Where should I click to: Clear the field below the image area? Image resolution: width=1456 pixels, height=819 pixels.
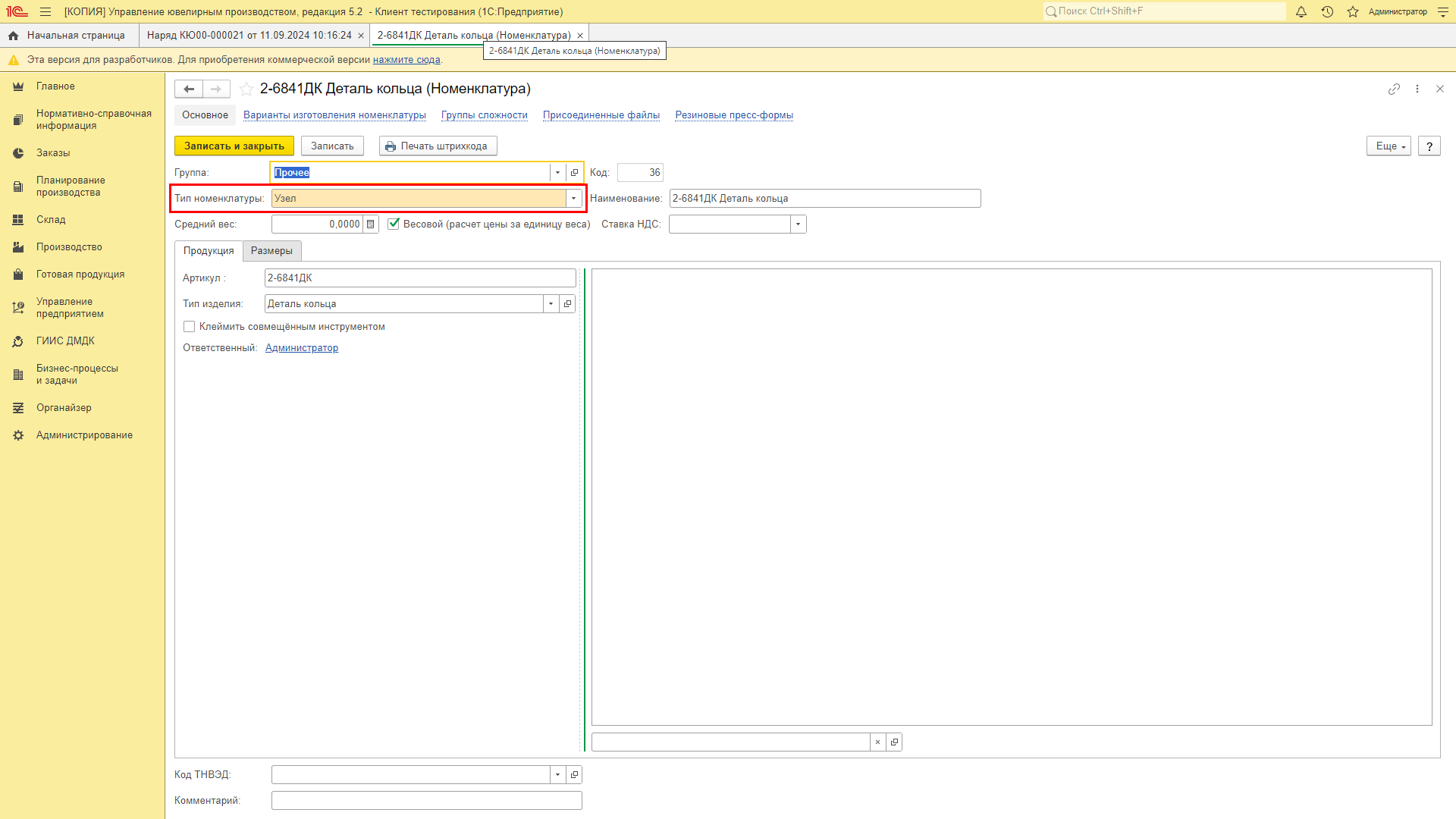pos(877,742)
